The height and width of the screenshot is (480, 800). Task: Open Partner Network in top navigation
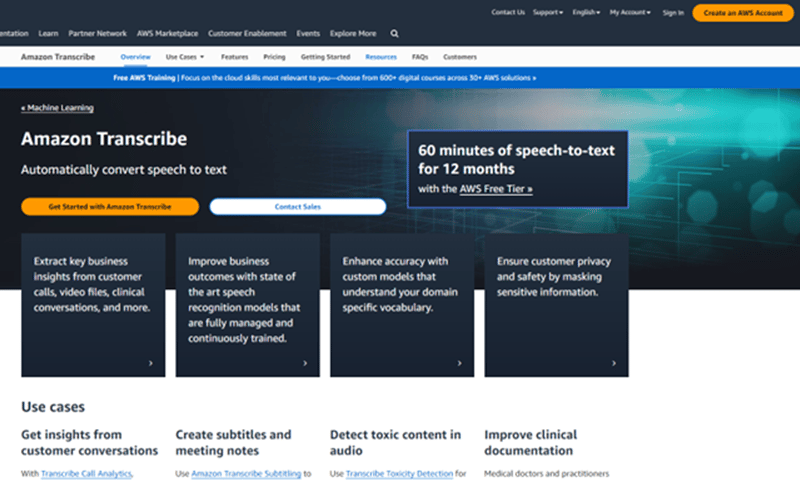(97, 34)
